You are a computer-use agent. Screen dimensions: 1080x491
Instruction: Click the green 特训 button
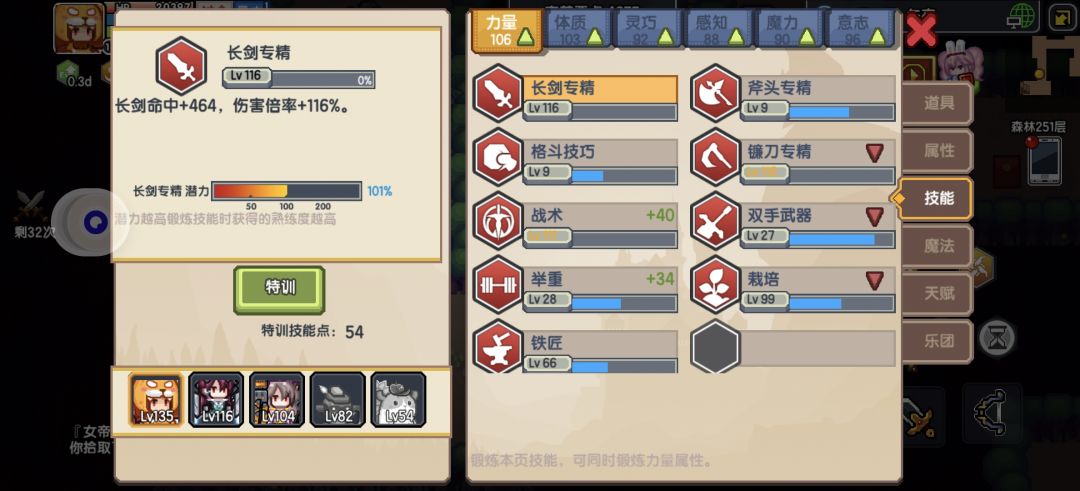pos(279,290)
